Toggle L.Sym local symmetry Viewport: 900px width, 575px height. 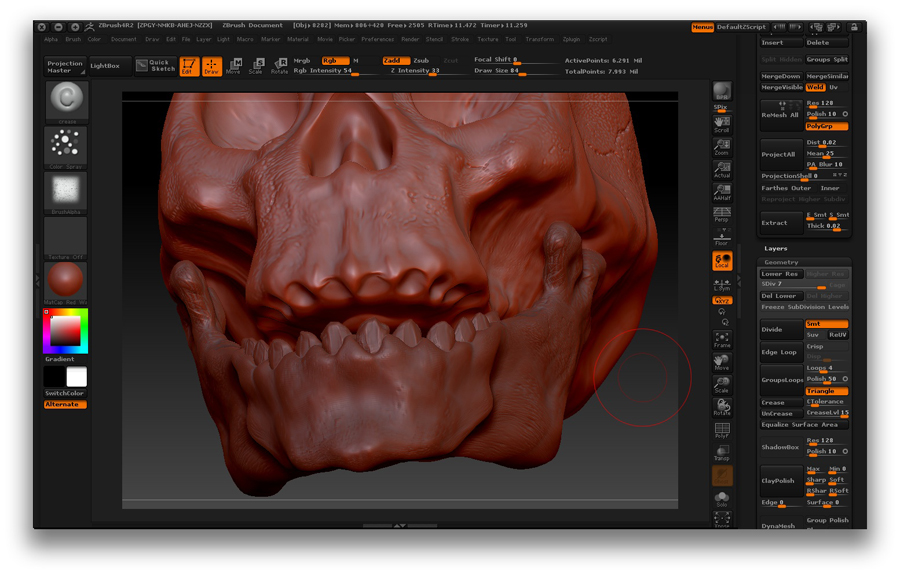[721, 285]
